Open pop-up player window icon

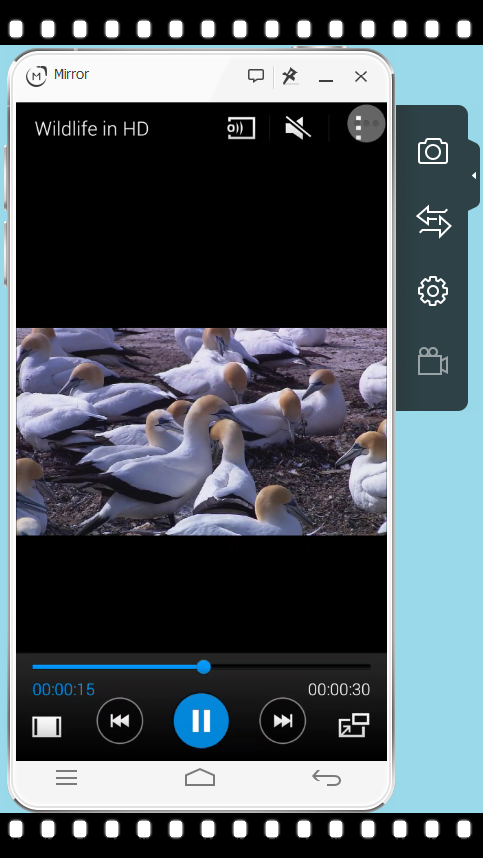point(354,725)
